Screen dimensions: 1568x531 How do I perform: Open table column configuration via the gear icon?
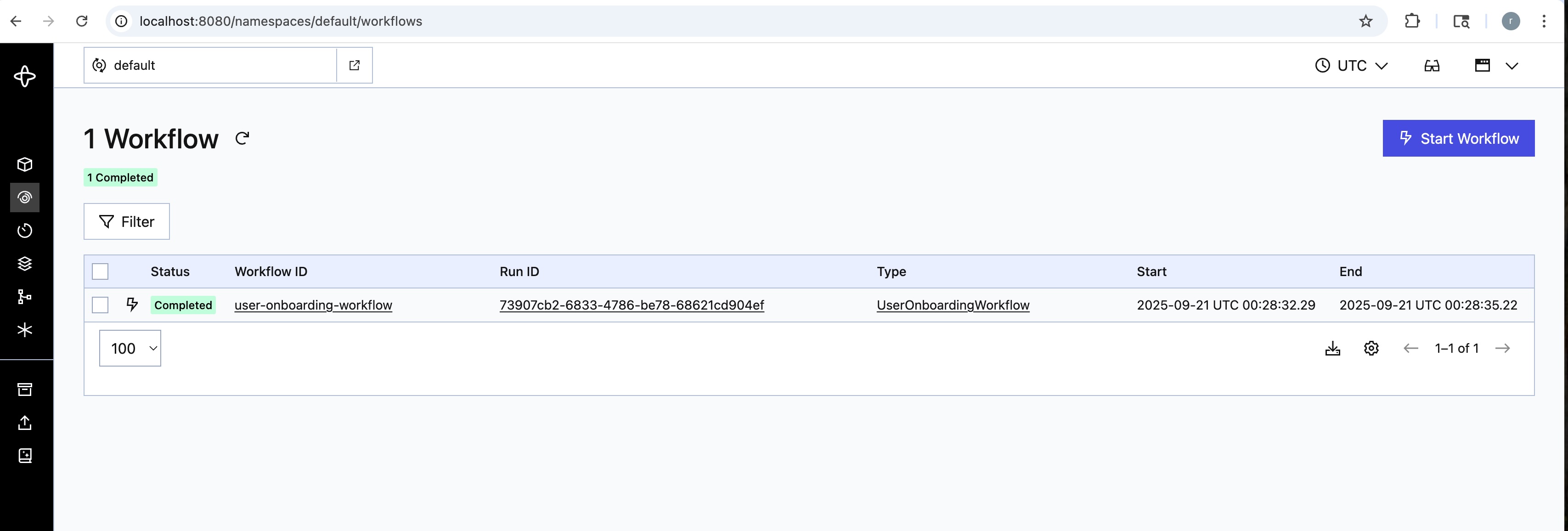pyautogui.click(x=1371, y=348)
